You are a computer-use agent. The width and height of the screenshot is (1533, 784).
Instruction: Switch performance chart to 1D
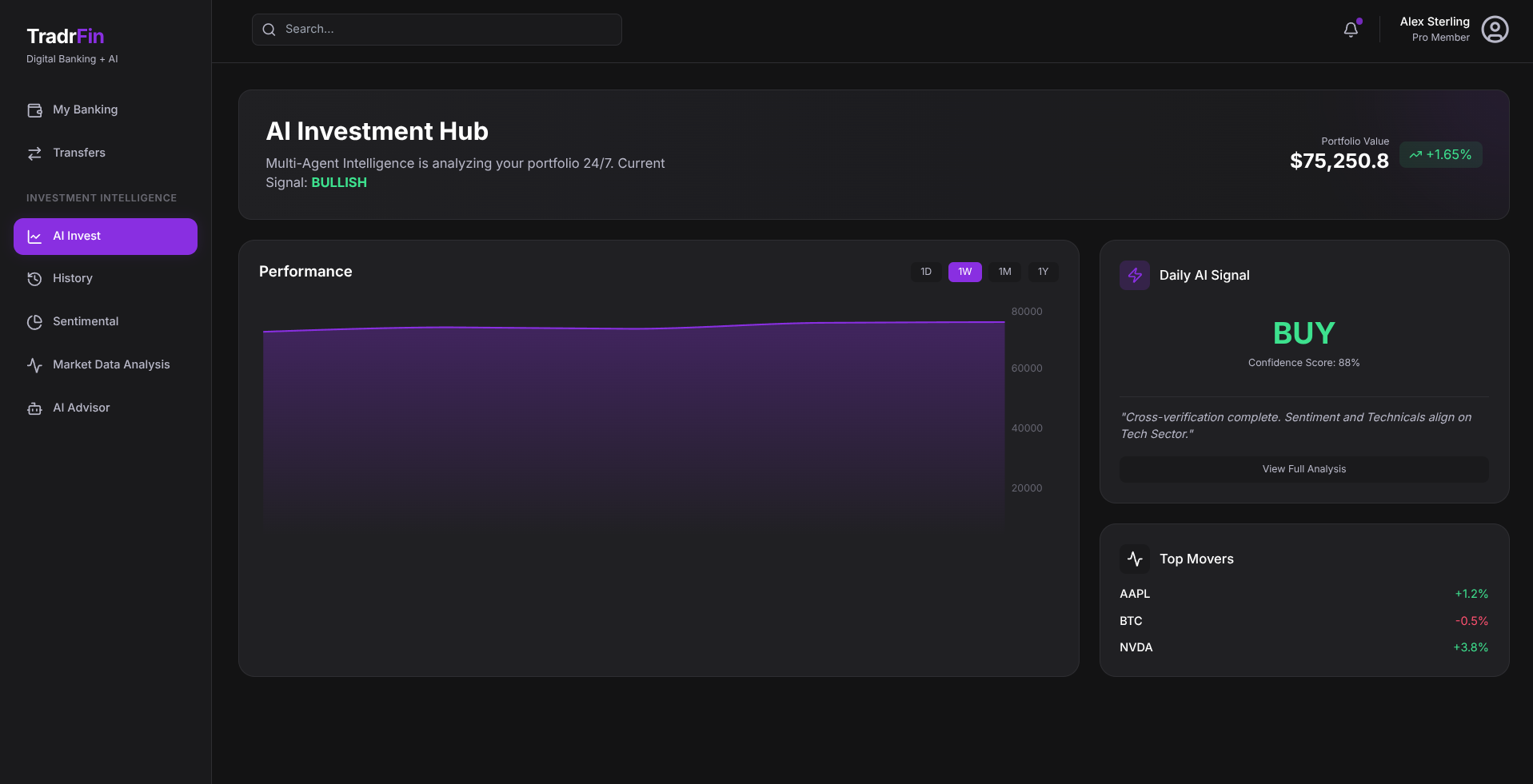[926, 272]
